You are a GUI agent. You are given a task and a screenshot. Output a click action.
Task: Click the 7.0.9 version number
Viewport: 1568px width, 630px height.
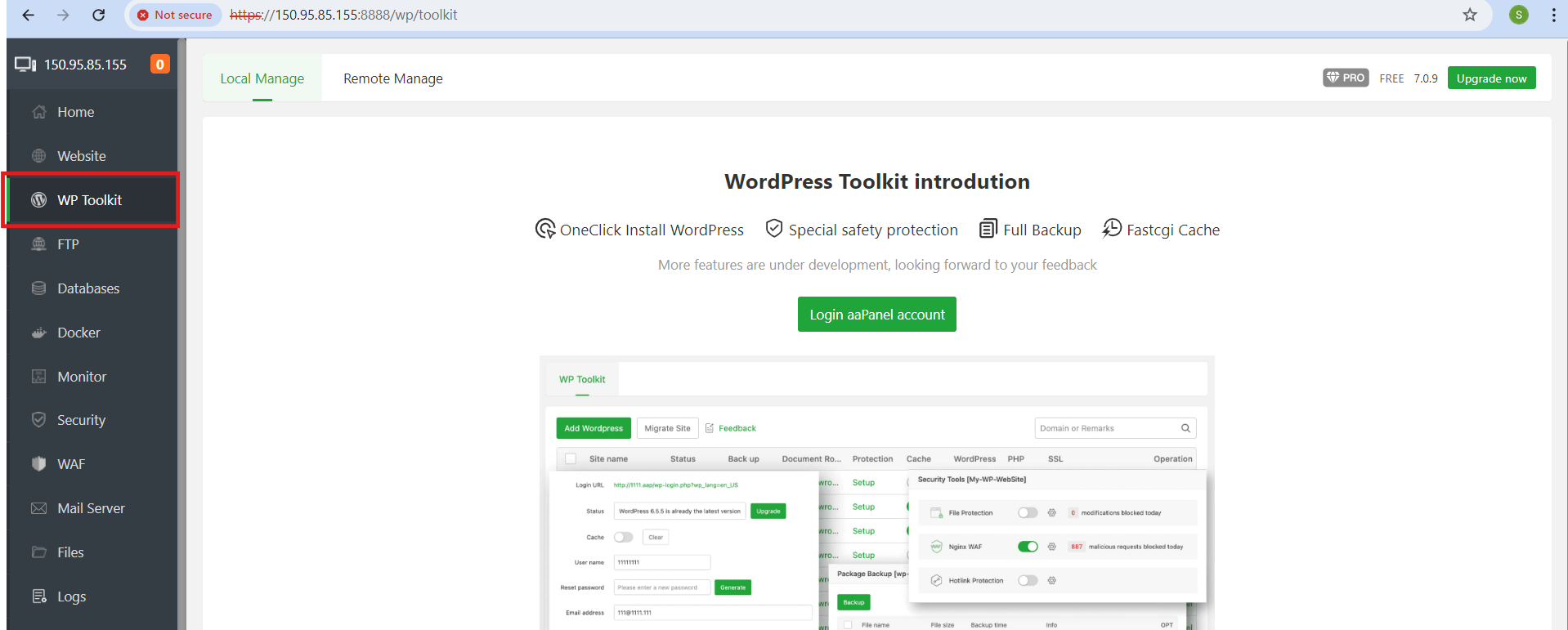pos(1426,78)
